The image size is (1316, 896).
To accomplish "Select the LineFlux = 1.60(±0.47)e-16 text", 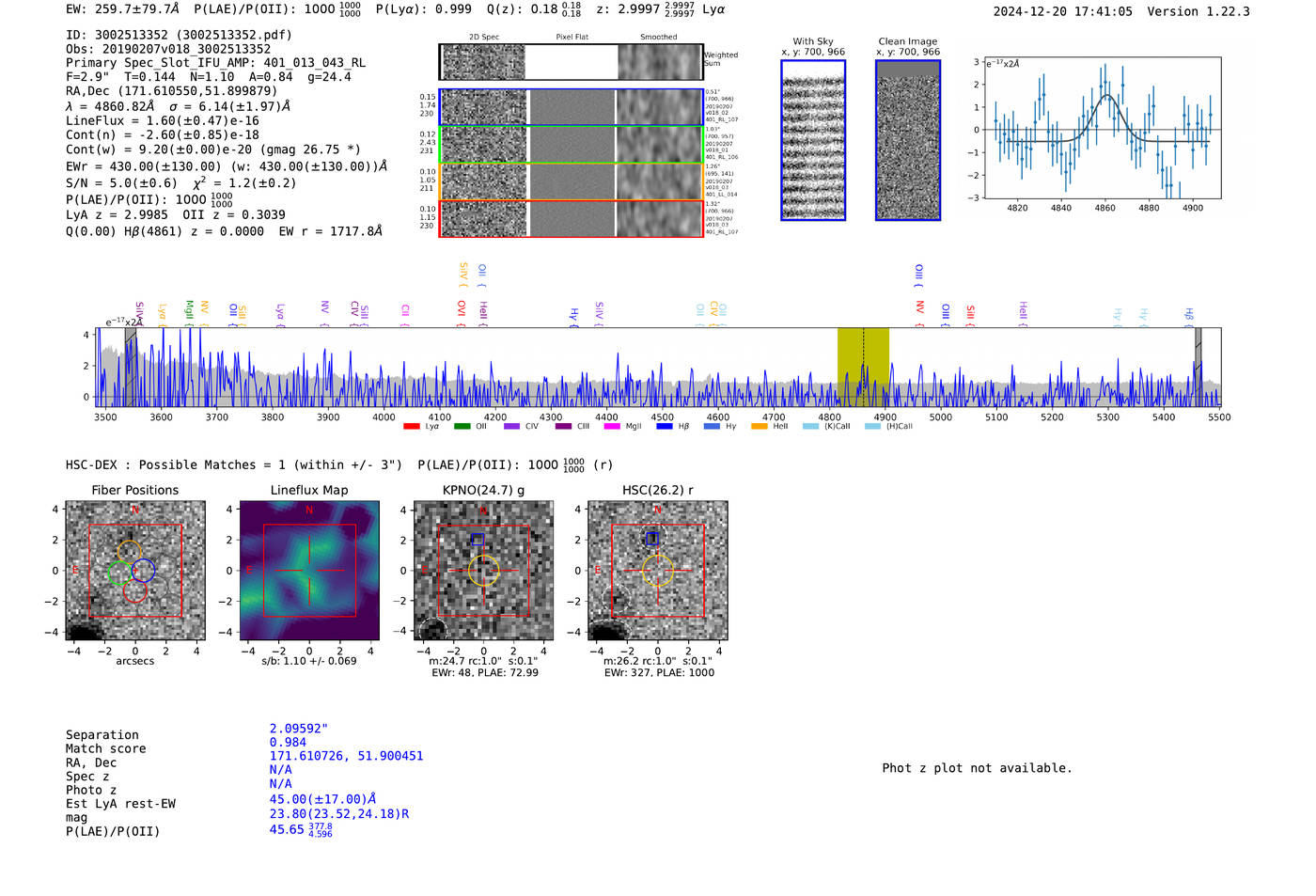I will pyautogui.click(x=163, y=121).
